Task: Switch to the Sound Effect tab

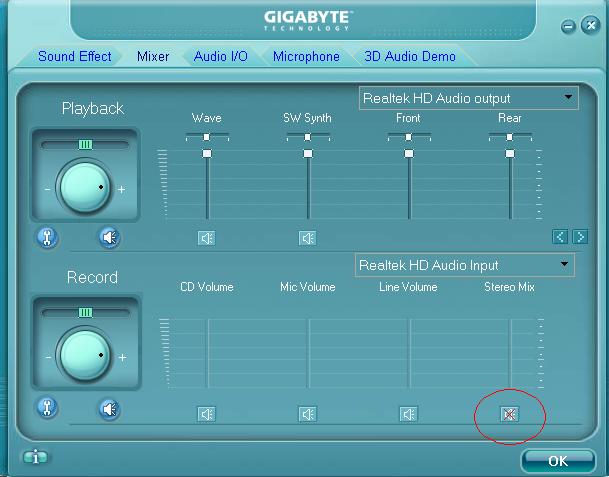Action: pyautogui.click(x=75, y=56)
